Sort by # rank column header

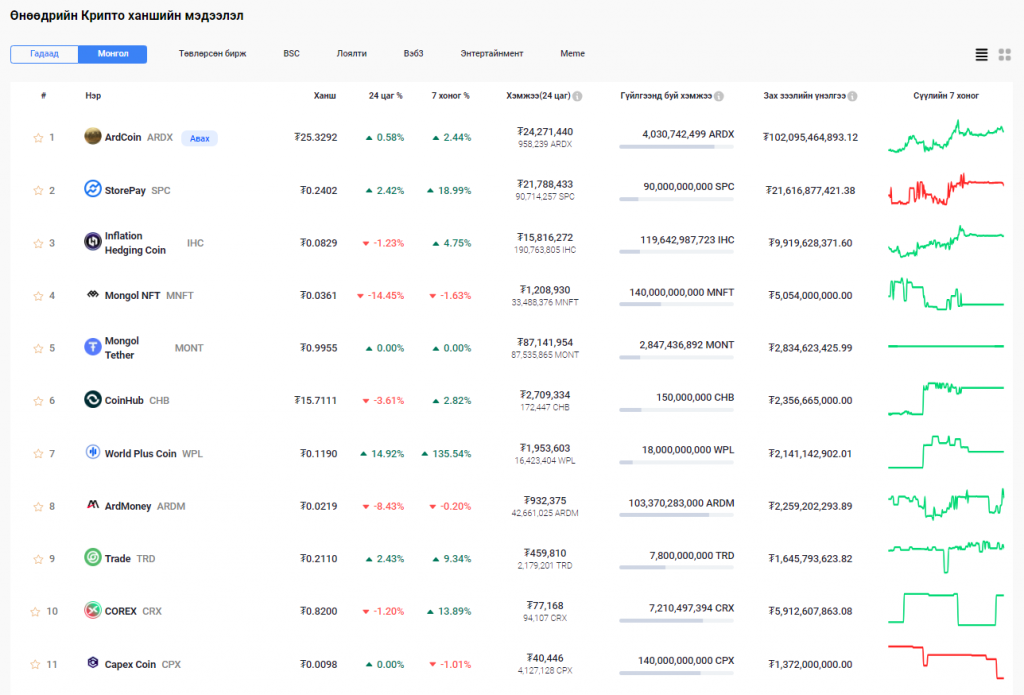pyautogui.click(x=44, y=96)
